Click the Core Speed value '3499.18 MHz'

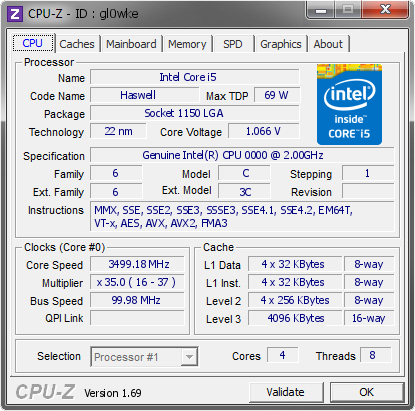coord(137,264)
